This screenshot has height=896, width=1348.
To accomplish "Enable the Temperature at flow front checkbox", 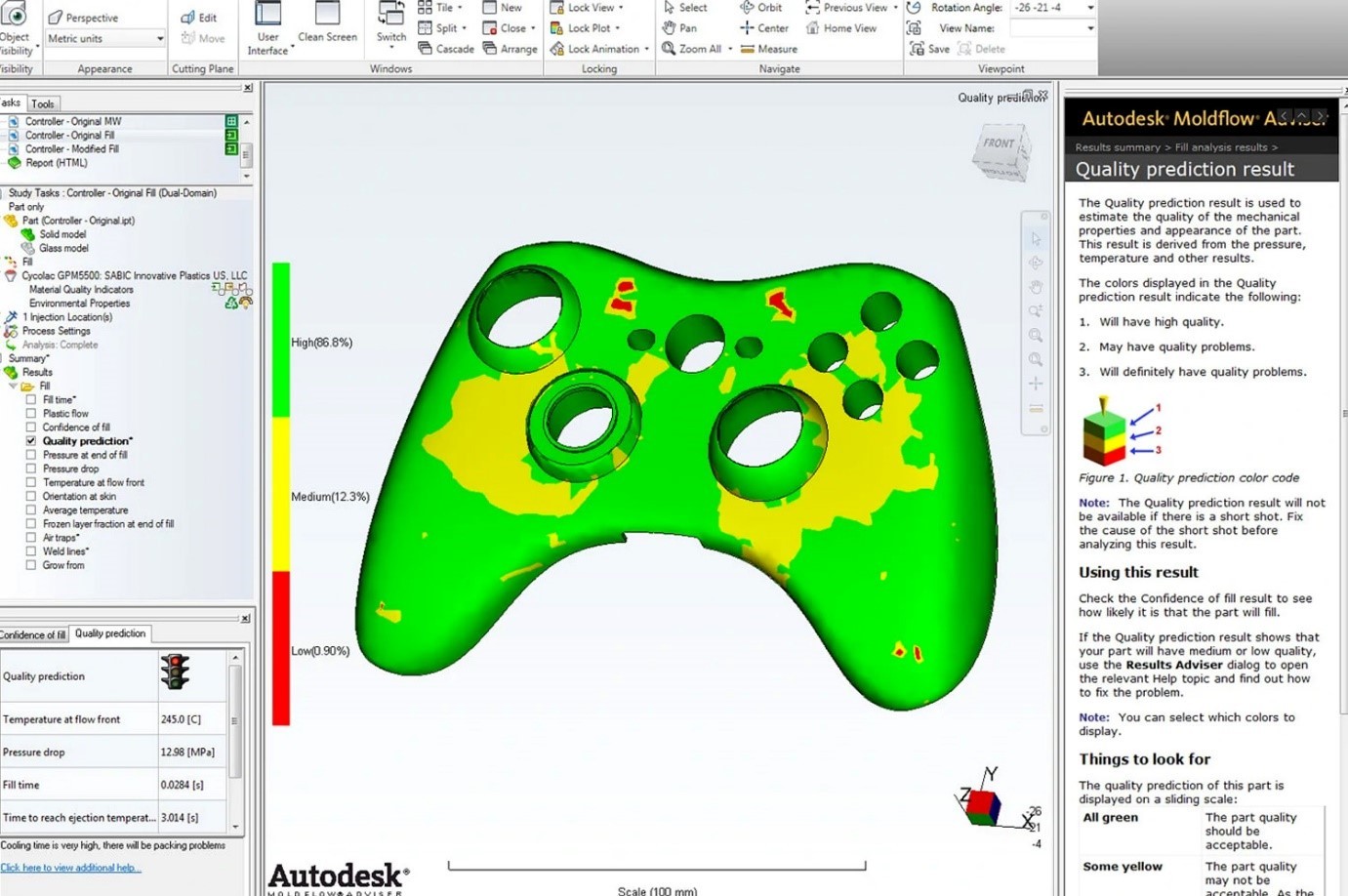I will pos(31,482).
